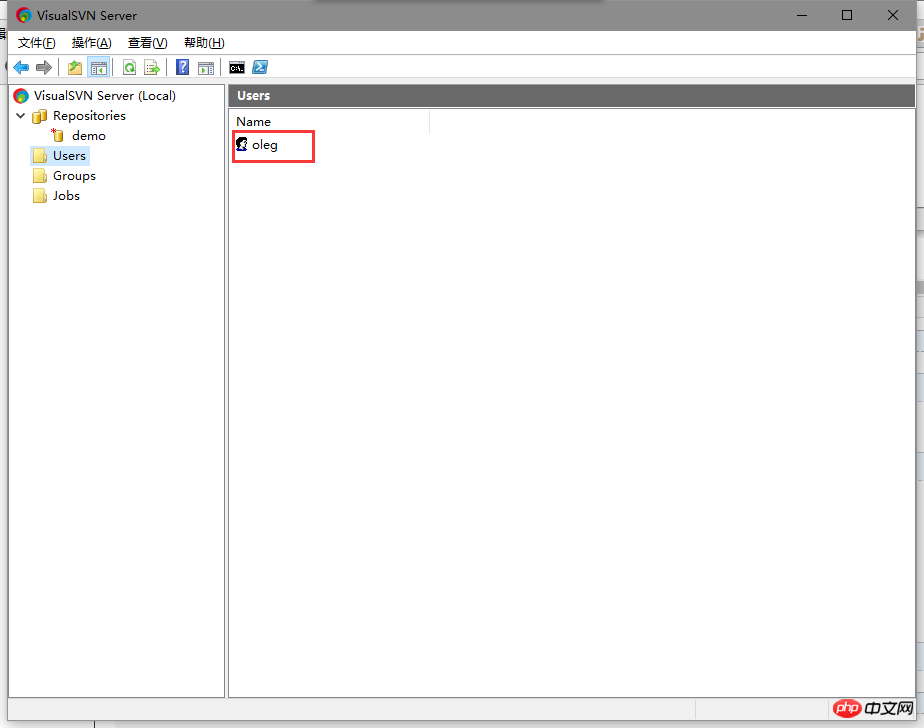Click the demo repository icon
The image size is (924, 728).
click(57, 136)
